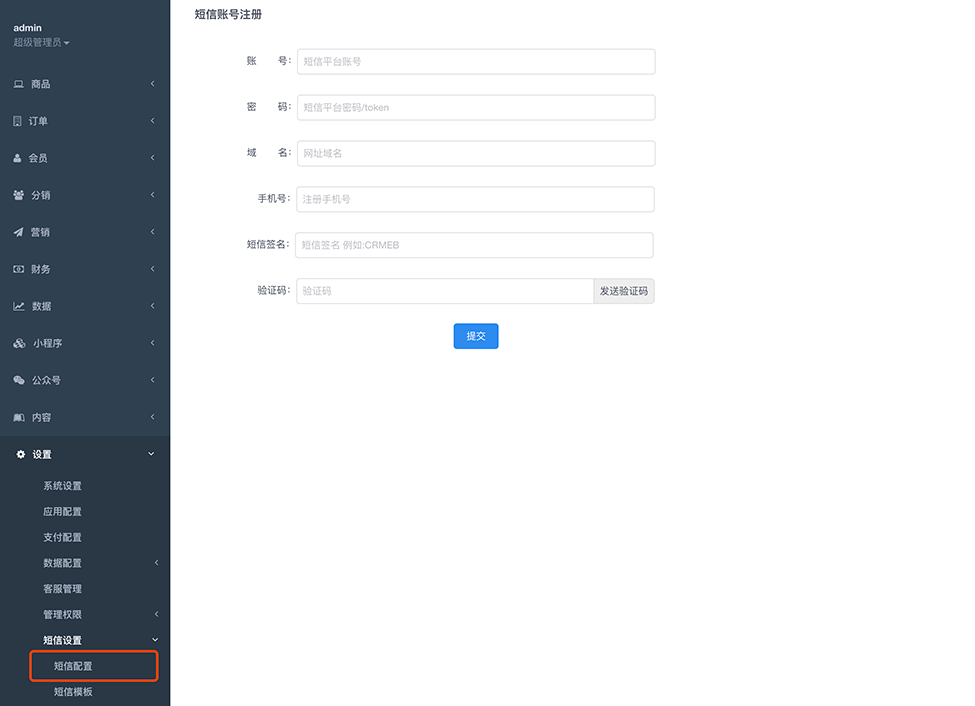Expand the 小程序 menu chevron
The height and width of the screenshot is (706, 975).
(x=152, y=343)
